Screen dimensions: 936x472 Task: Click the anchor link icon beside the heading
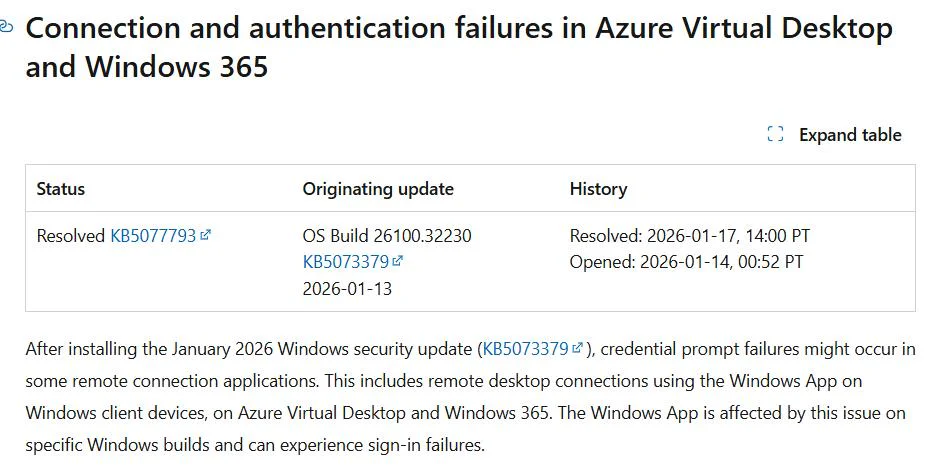[x=6, y=28]
